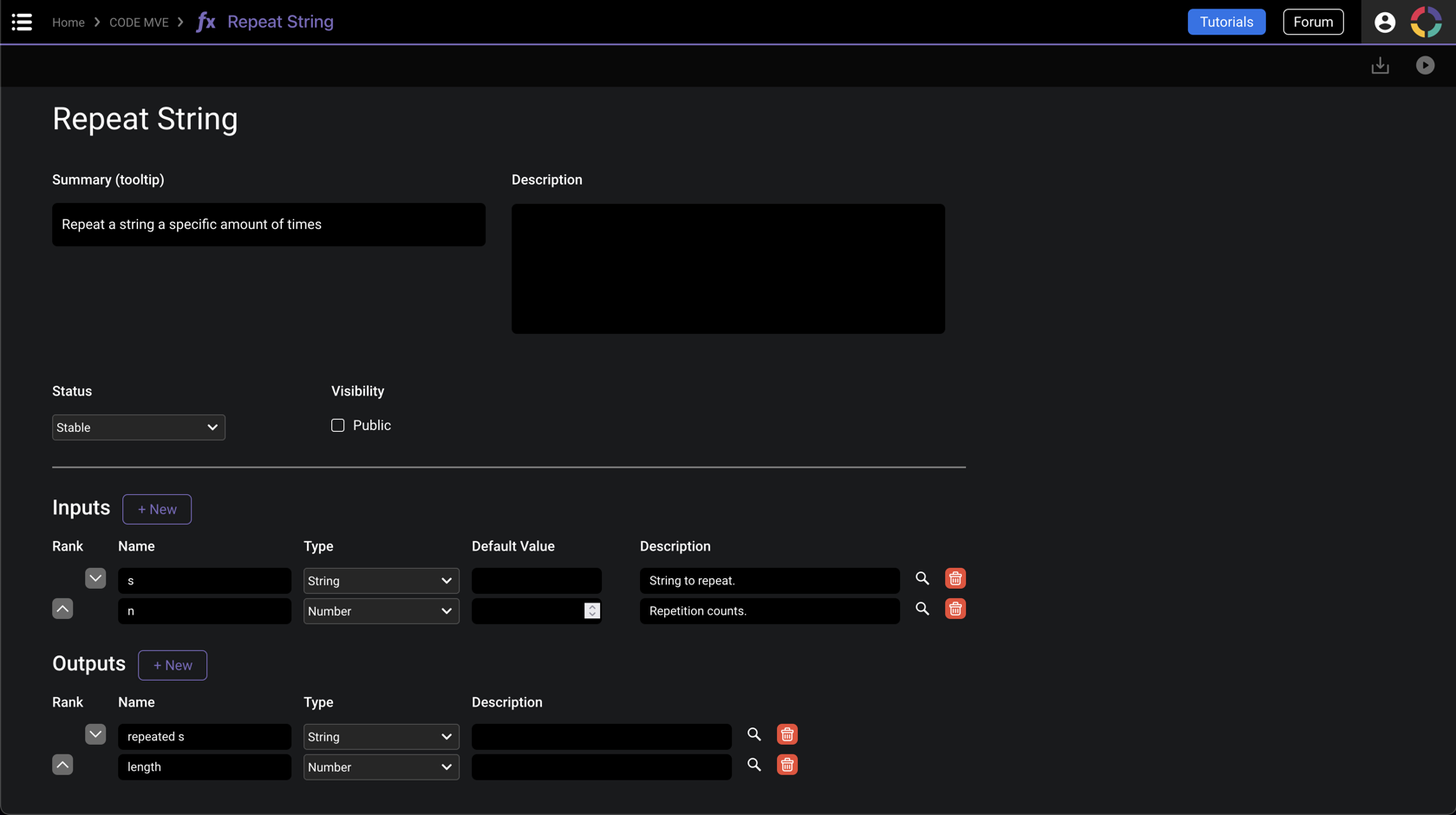The image size is (1456, 815).
Task: Delete the 's' input row
Action: point(955,578)
